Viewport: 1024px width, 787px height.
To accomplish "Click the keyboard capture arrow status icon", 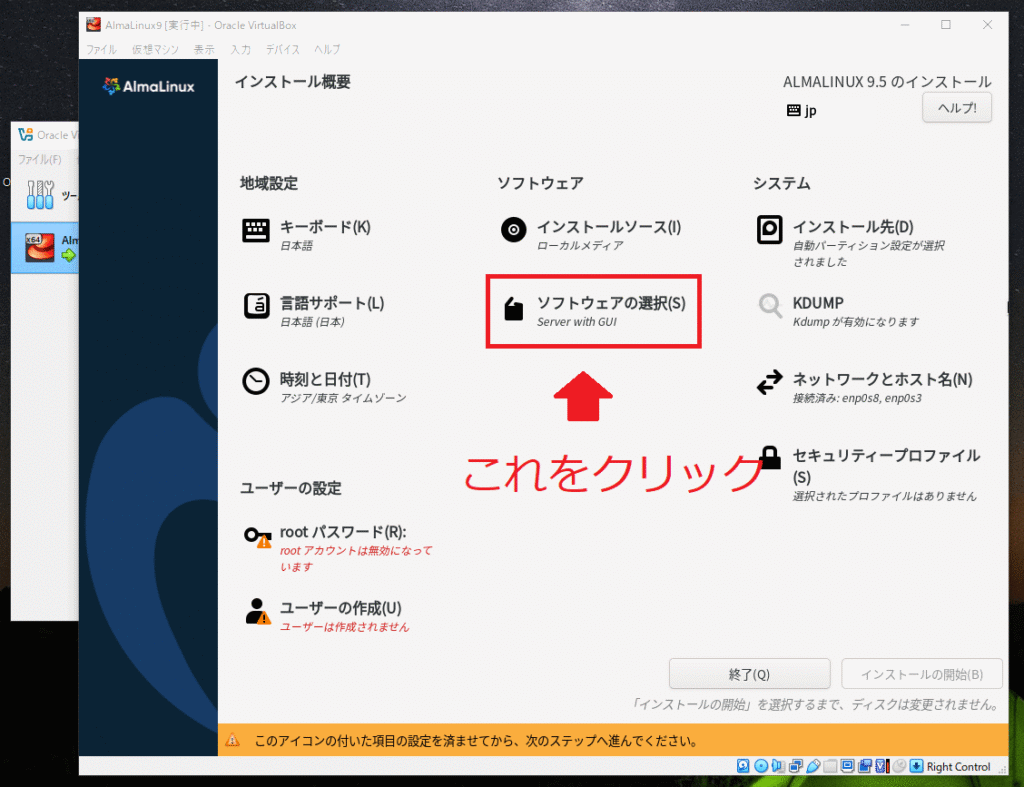I will point(916,766).
